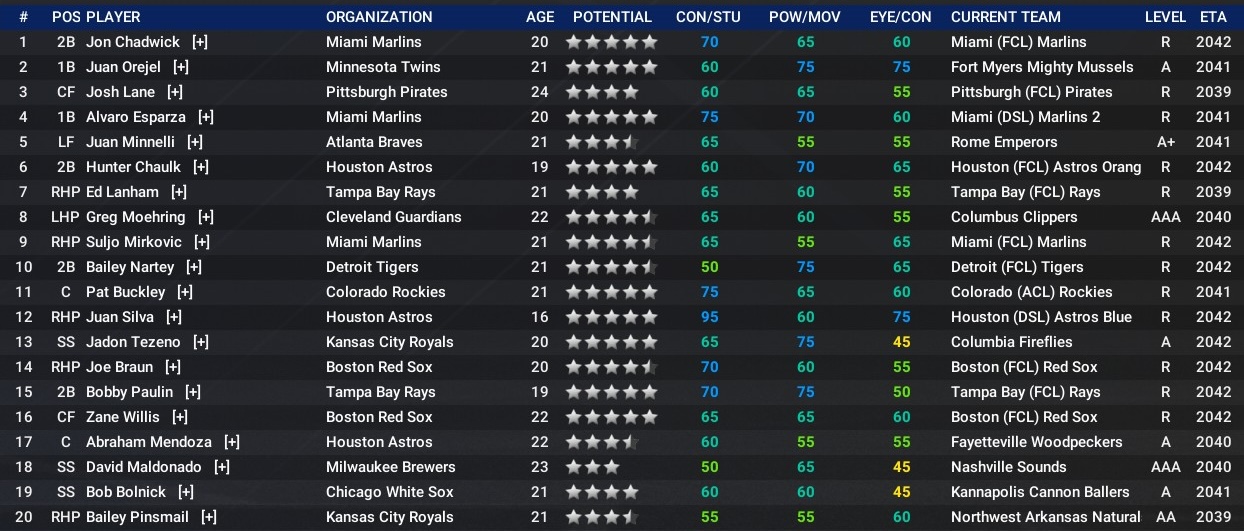Click the ORGANIZATION column header

coord(379,17)
